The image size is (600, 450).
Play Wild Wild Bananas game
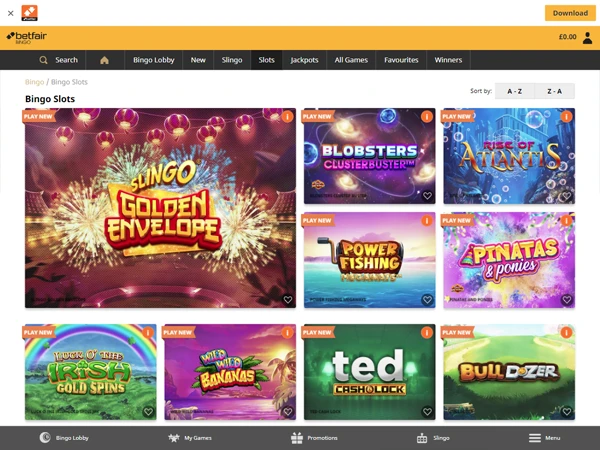(230, 372)
